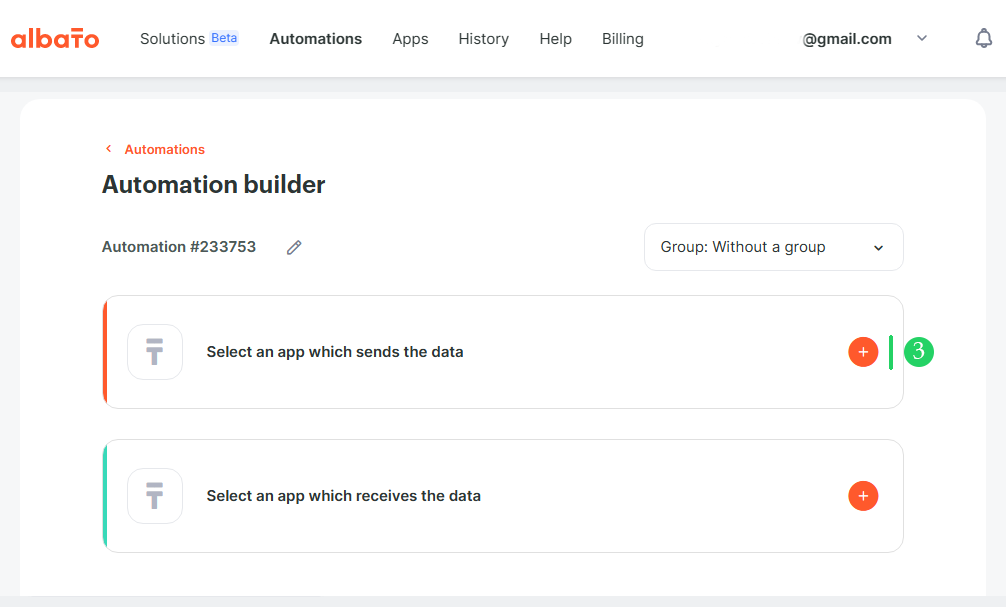The image size is (1006, 607).
Task: Open notifications bell icon
Action: click(984, 38)
